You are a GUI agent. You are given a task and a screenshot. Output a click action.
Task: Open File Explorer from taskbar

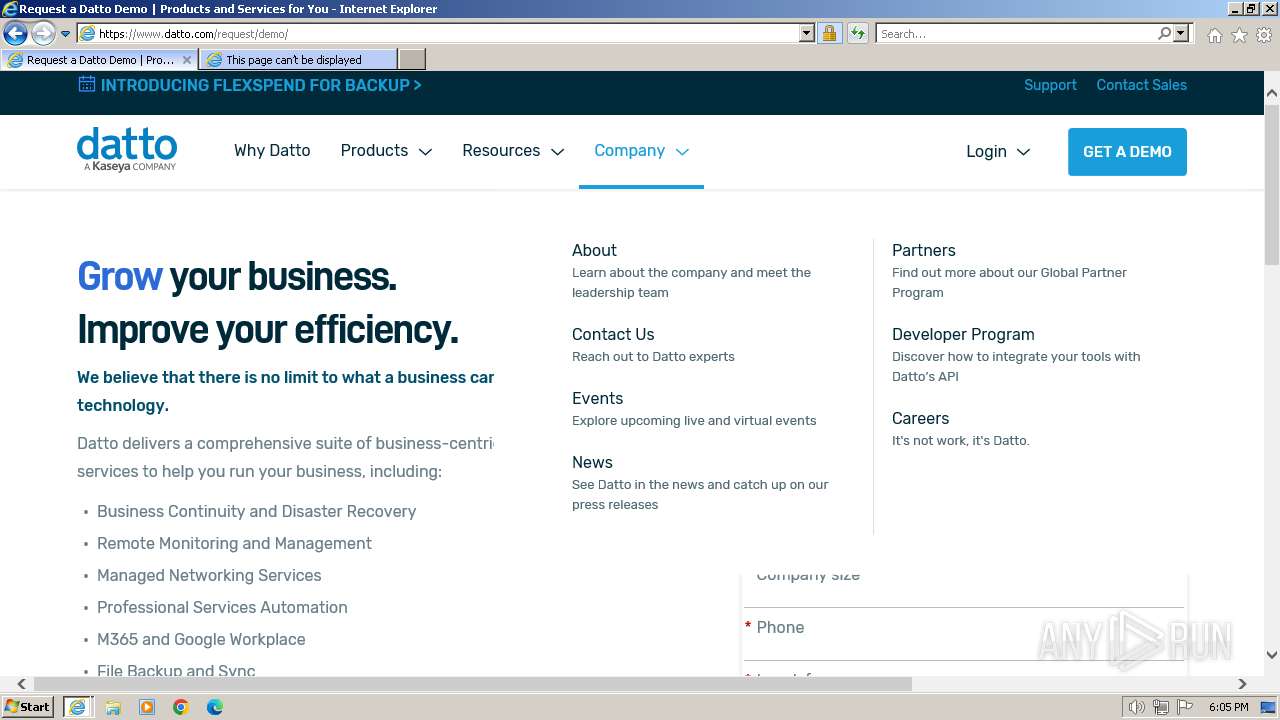(113, 707)
